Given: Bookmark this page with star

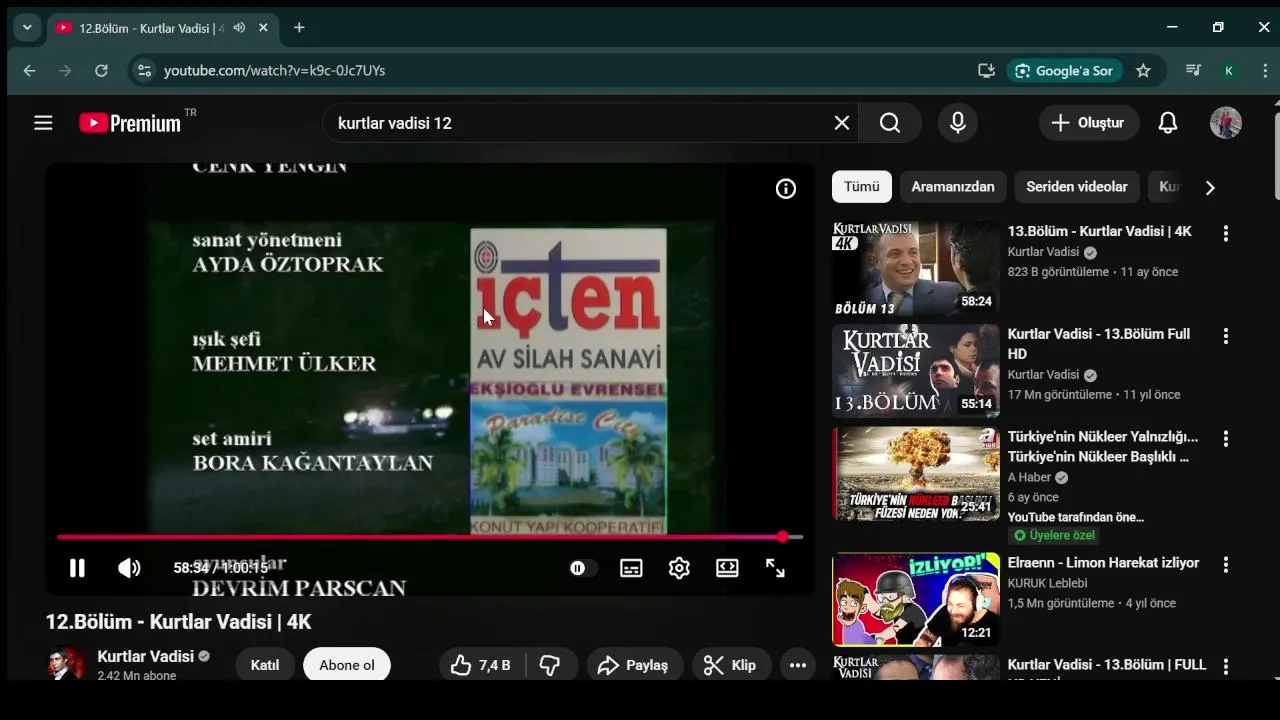Looking at the screenshot, I should [x=1144, y=70].
